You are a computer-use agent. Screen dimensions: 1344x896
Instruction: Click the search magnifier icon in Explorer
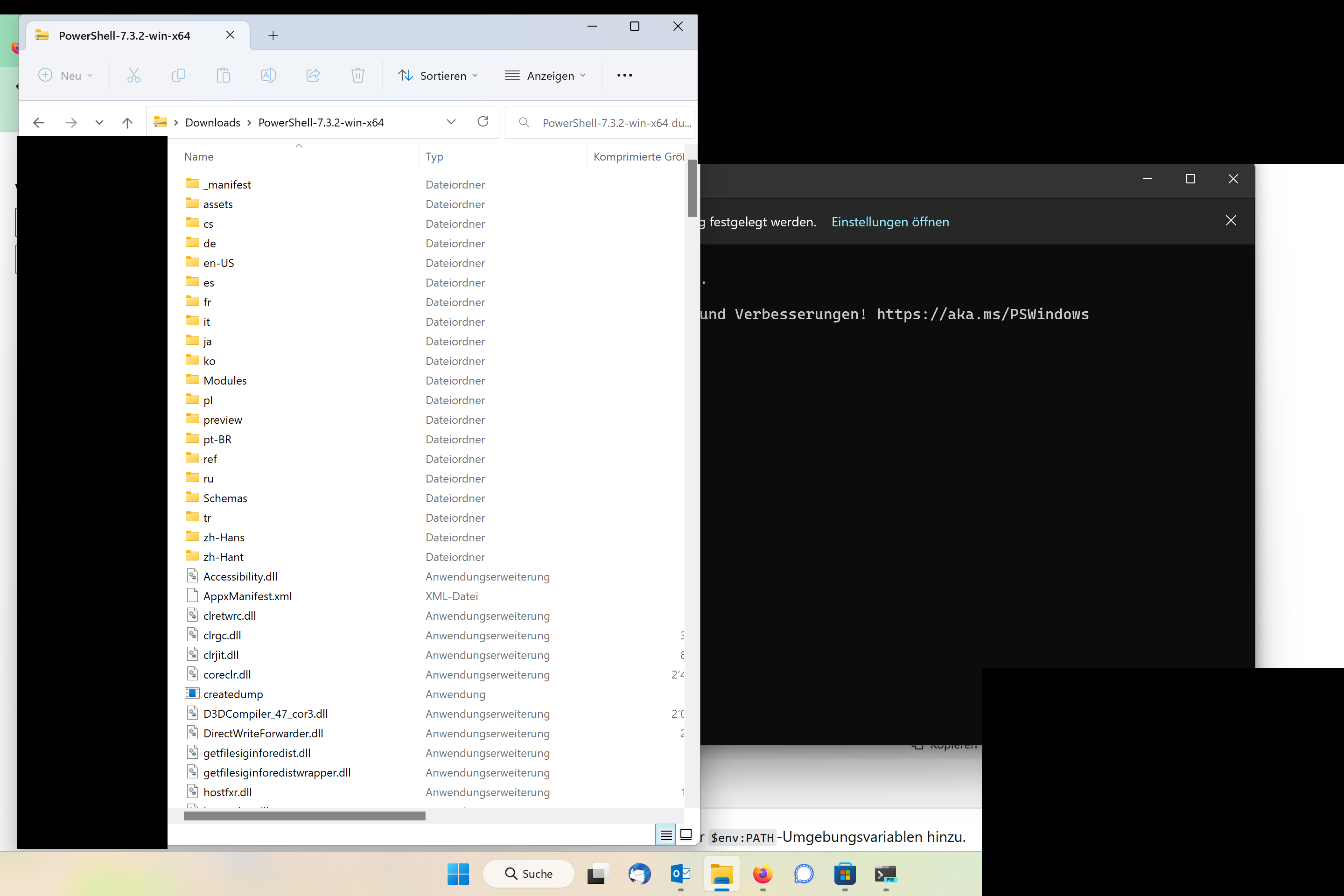tap(524, 122)
